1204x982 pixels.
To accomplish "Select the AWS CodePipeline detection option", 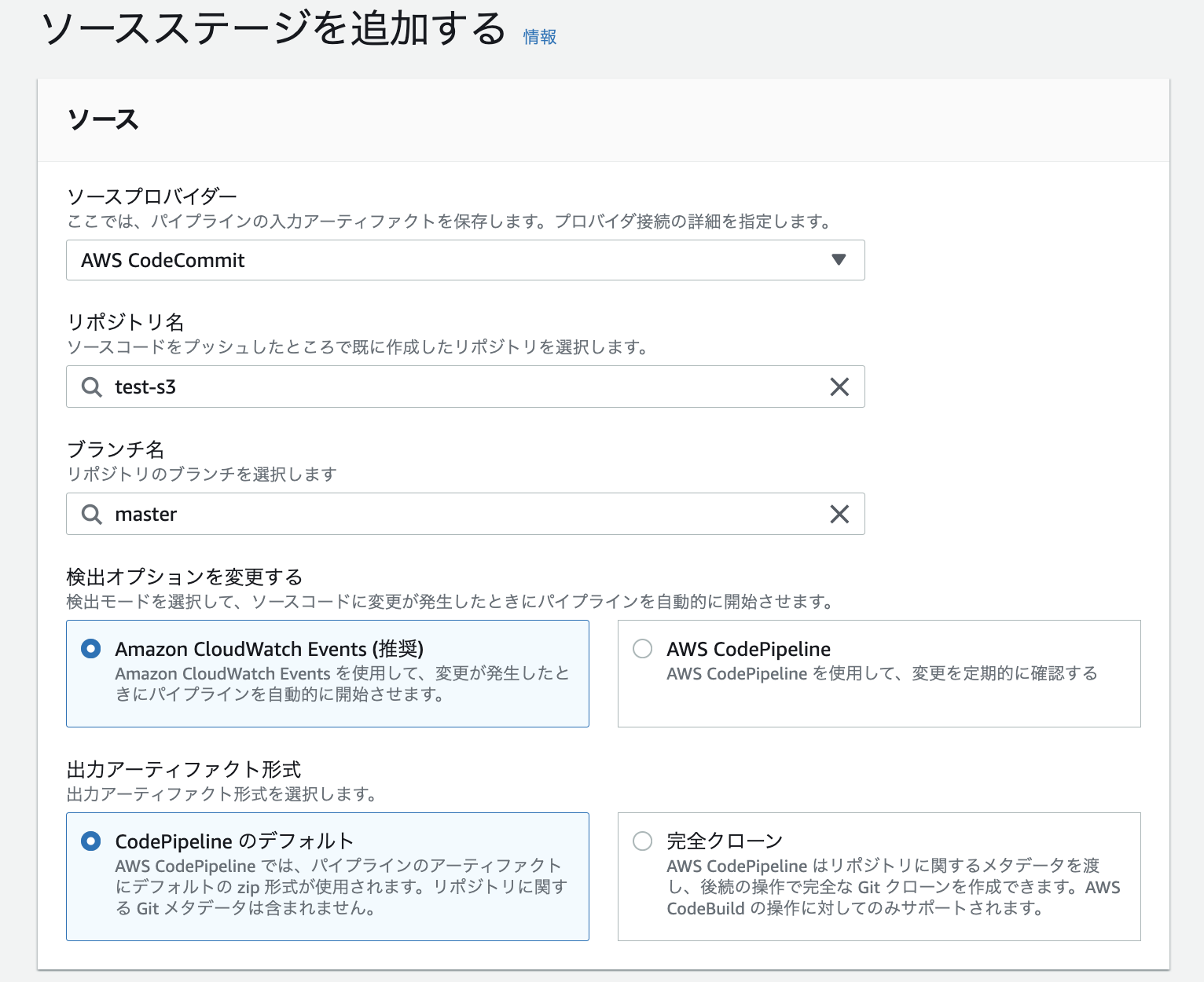I will [642, 648].
